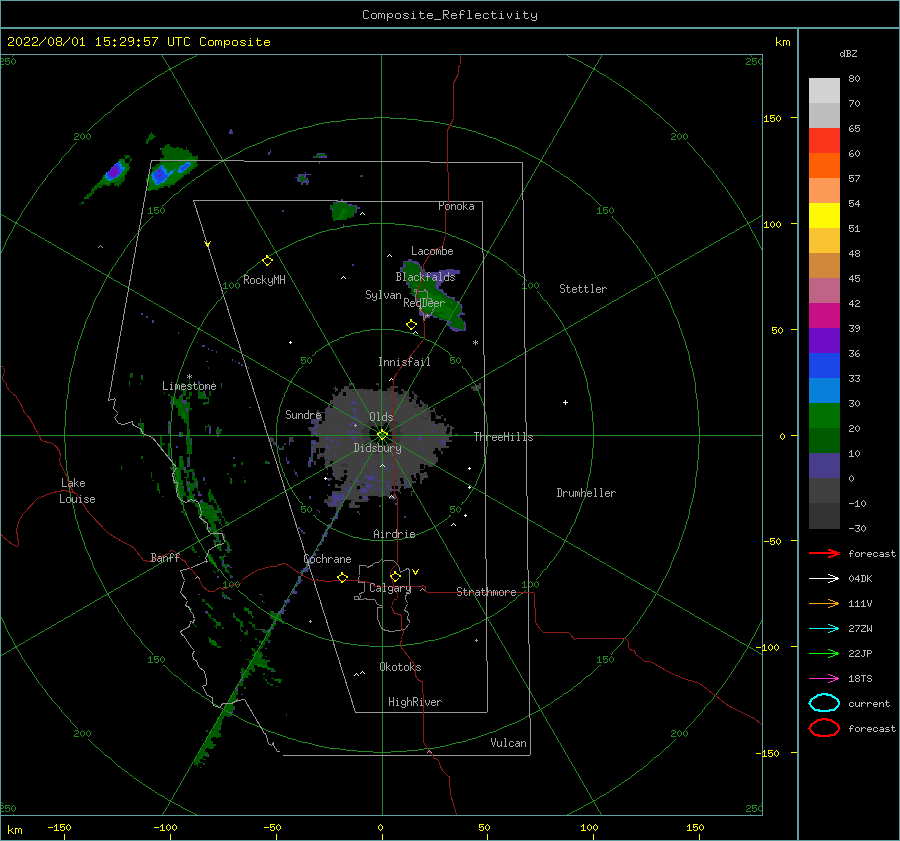Click the Drumheller town label
Screen dimensions: 900x841
click(x=586, y=493)
